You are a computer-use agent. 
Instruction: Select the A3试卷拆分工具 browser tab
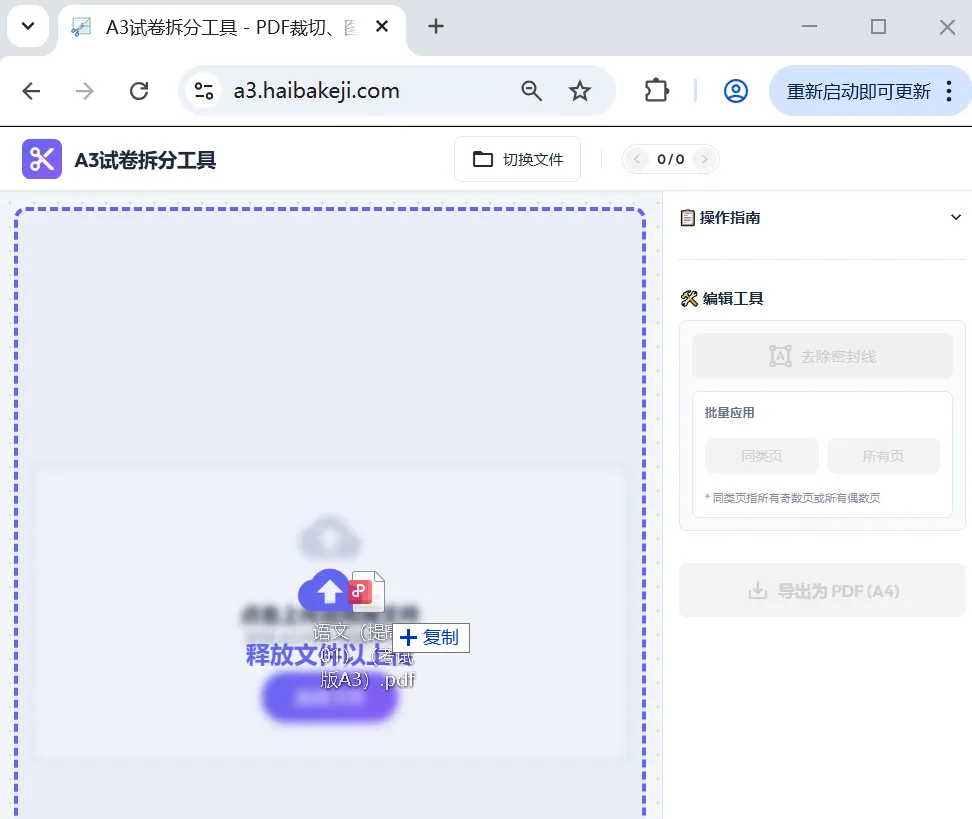click(232, 27)
